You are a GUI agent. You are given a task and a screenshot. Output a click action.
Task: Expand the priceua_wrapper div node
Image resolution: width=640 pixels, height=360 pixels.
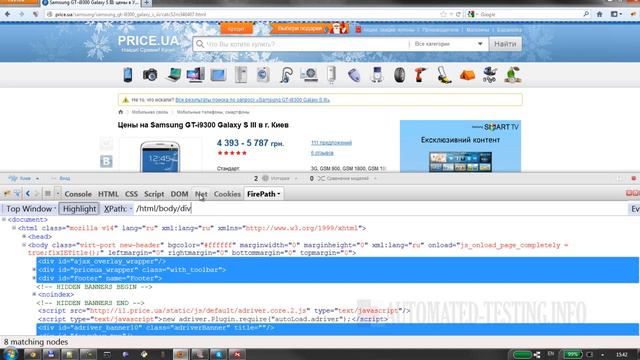click(x=34, y=269)
